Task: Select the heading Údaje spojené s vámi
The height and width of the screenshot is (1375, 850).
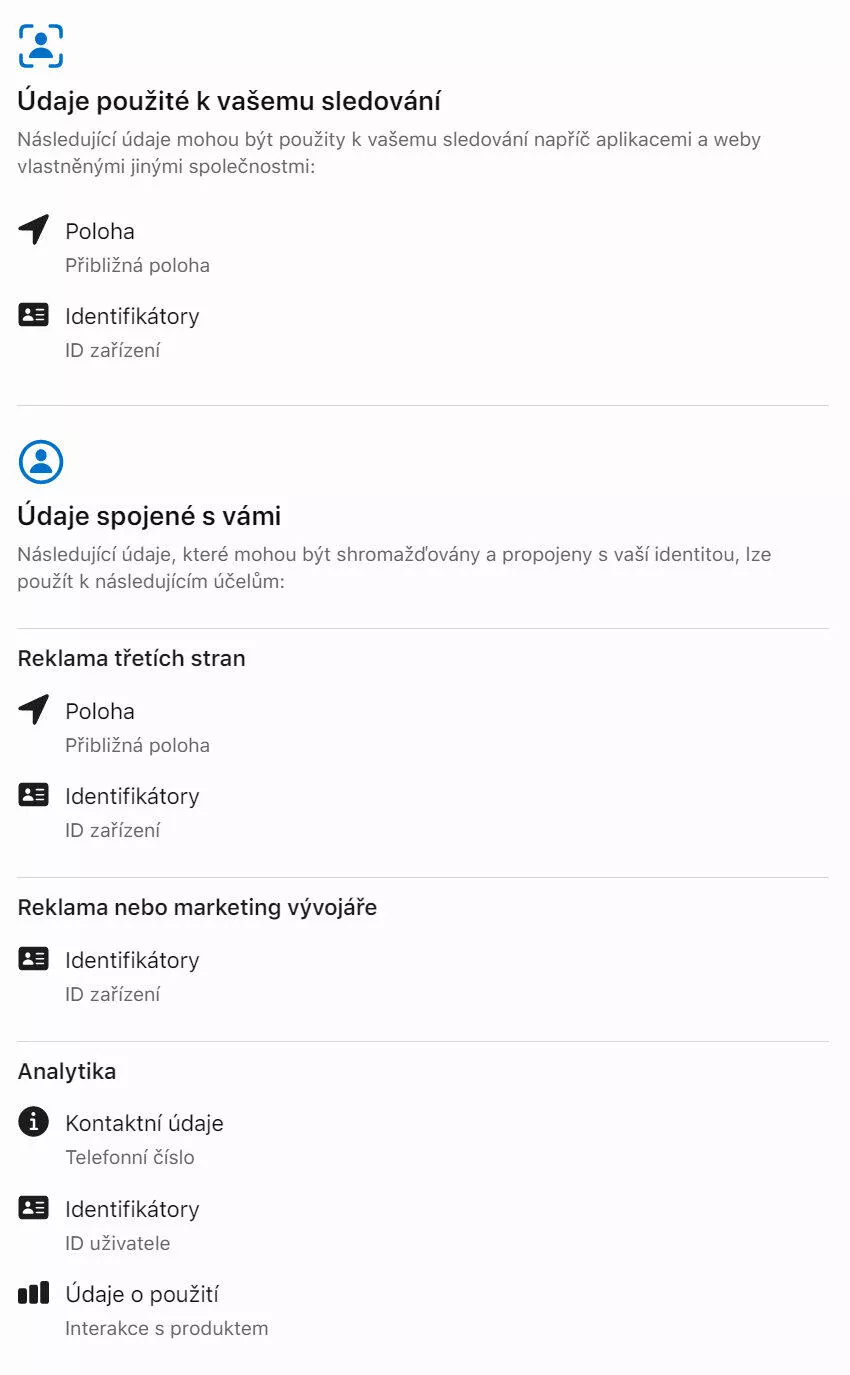Action: pyautogui.click(x=150, y=516)
